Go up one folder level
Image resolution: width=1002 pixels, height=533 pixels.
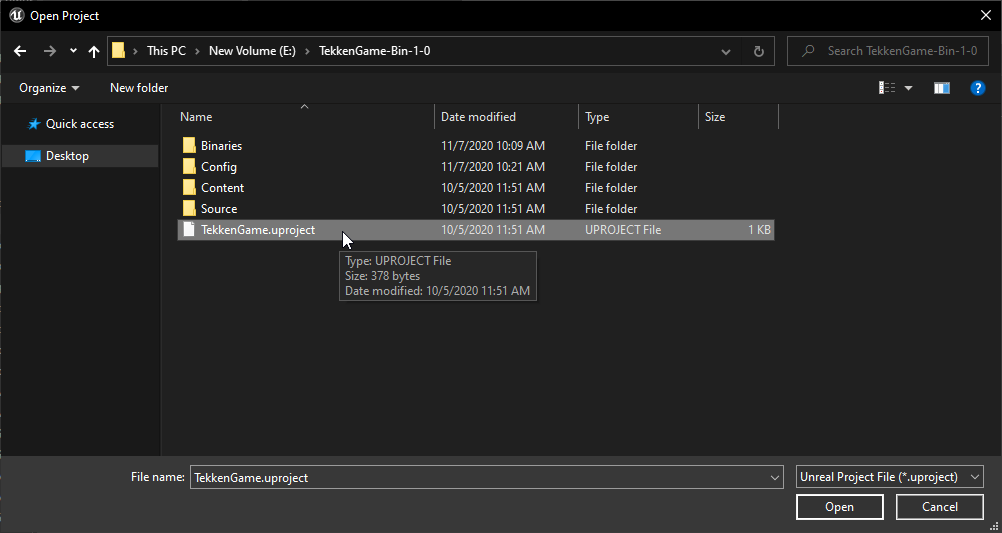click(x=94, y=51)
